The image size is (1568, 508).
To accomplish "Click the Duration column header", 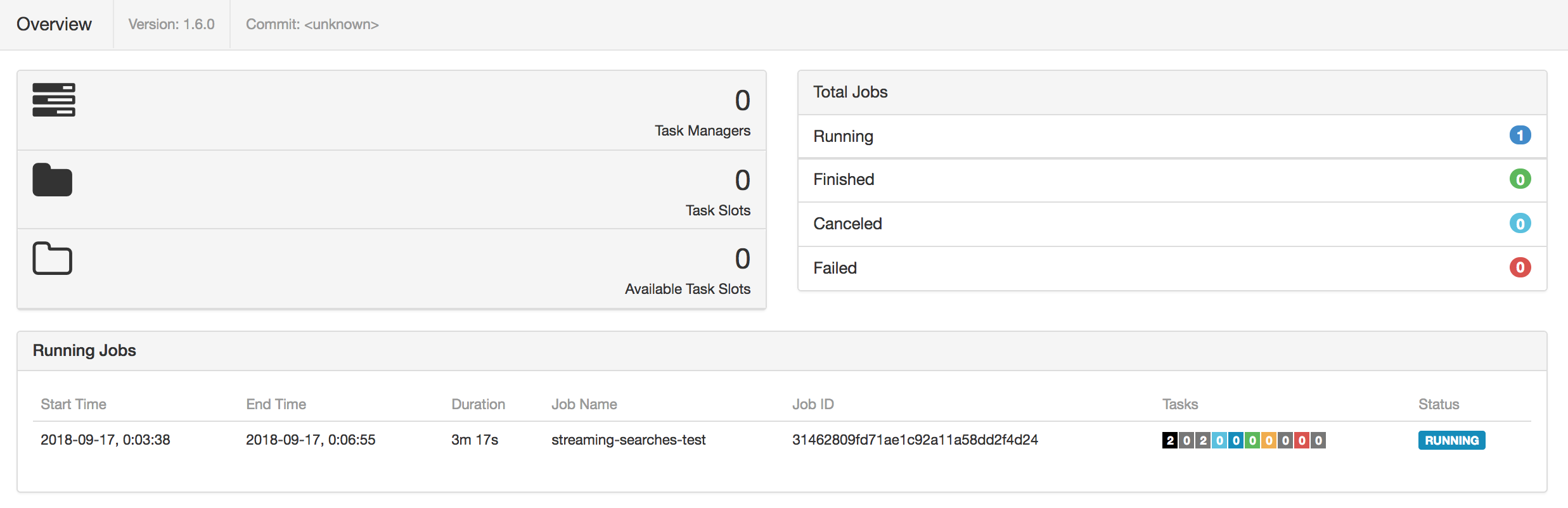I will 478,404.
